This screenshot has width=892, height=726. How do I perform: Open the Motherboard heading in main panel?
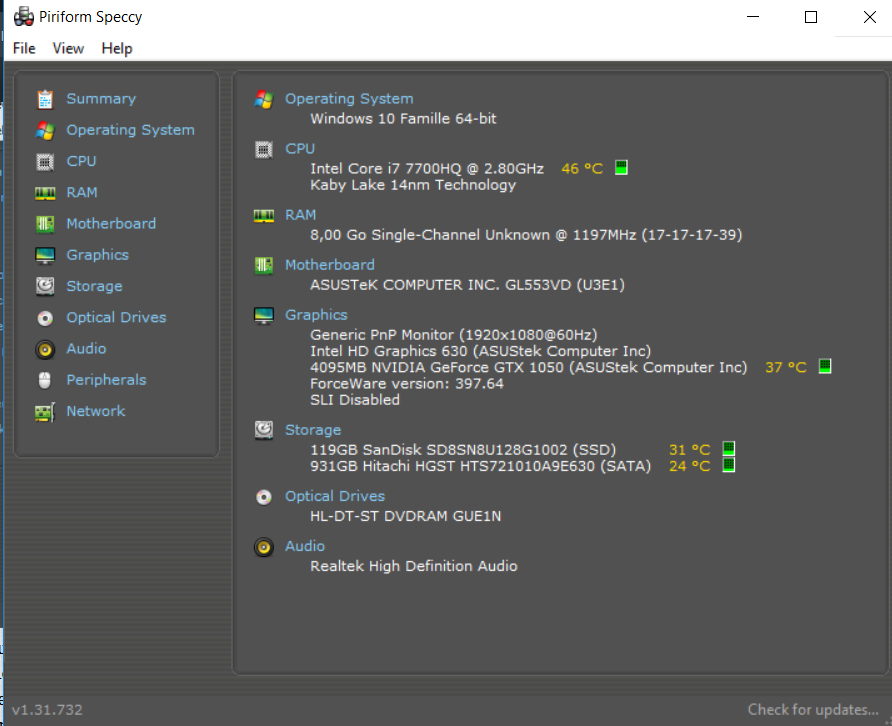pyautogui.click(x=329, y=265)
